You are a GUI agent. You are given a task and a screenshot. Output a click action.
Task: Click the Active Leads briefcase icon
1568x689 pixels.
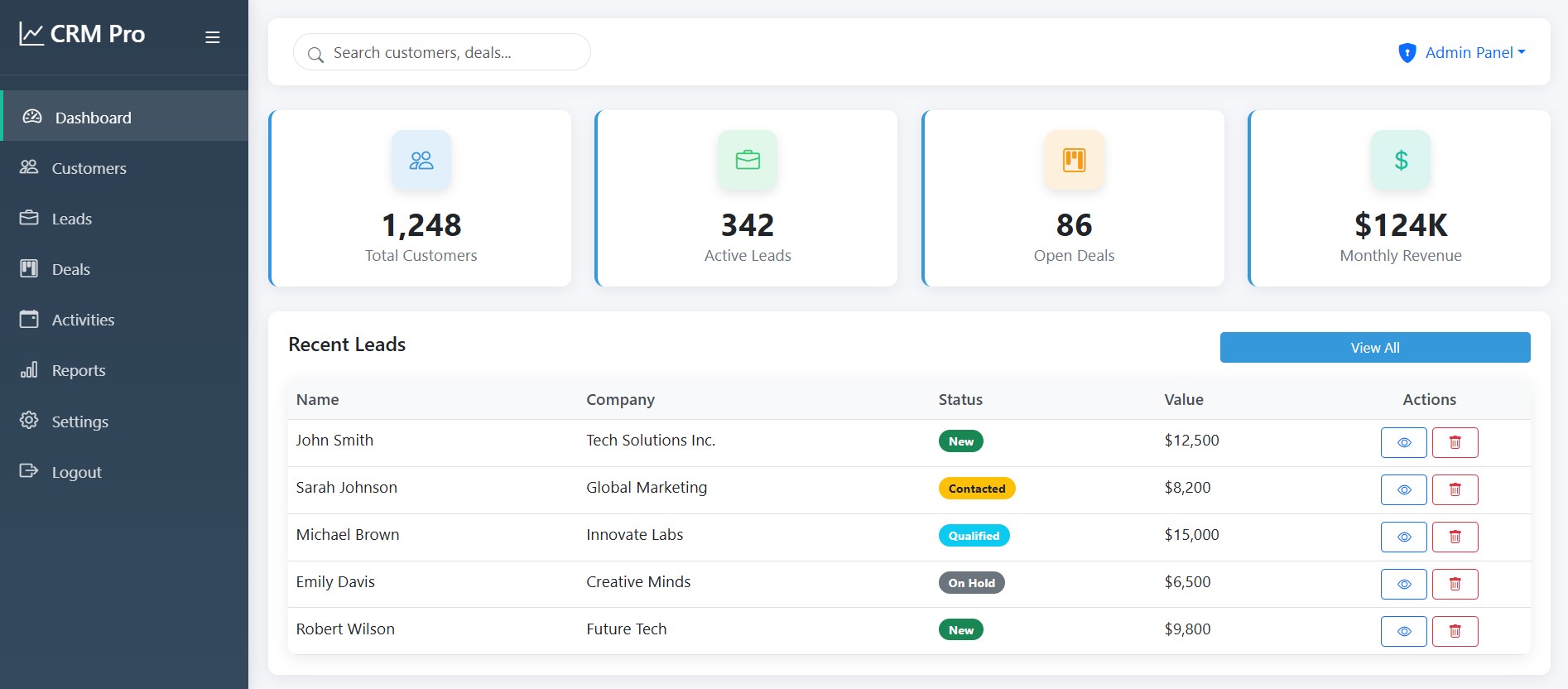pyautogui.click(x=748, y=160)
